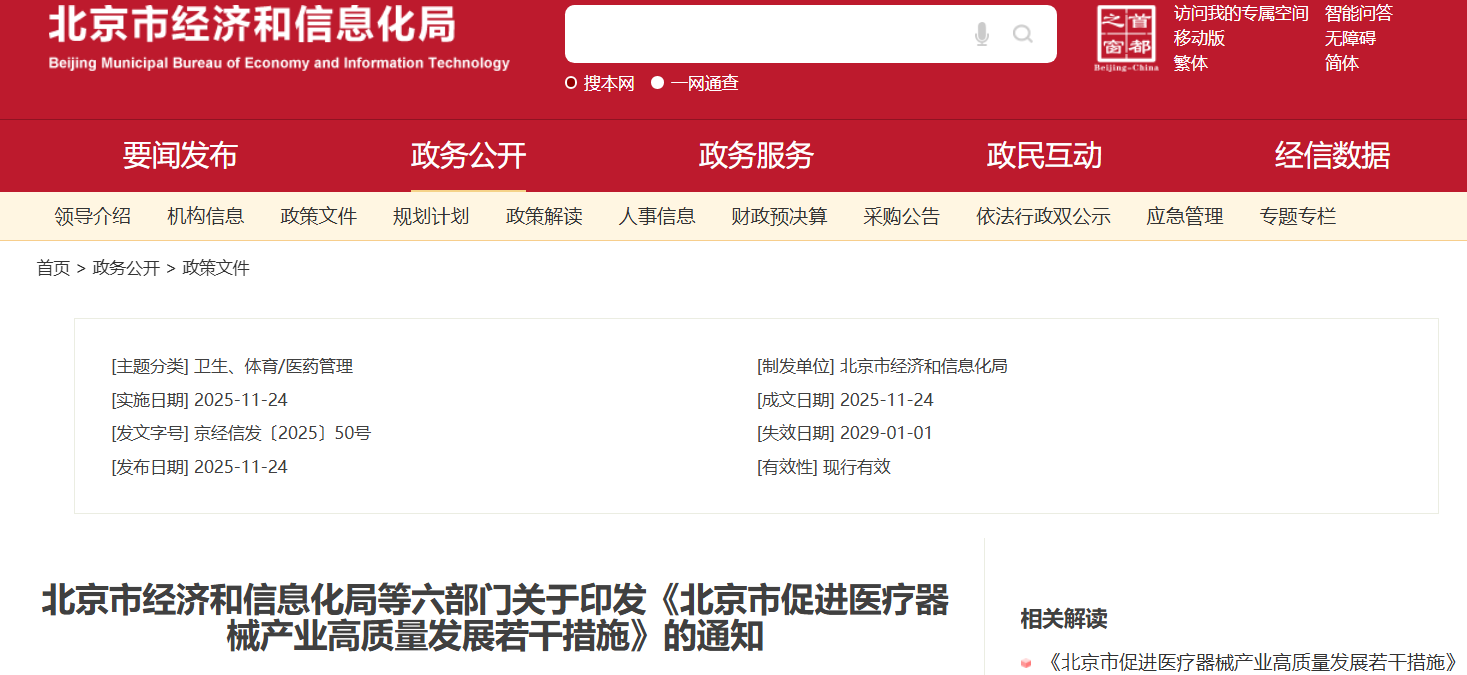Select 政策解读 in the submenu
1467x675 pixels.
click(x=544, y=216)
